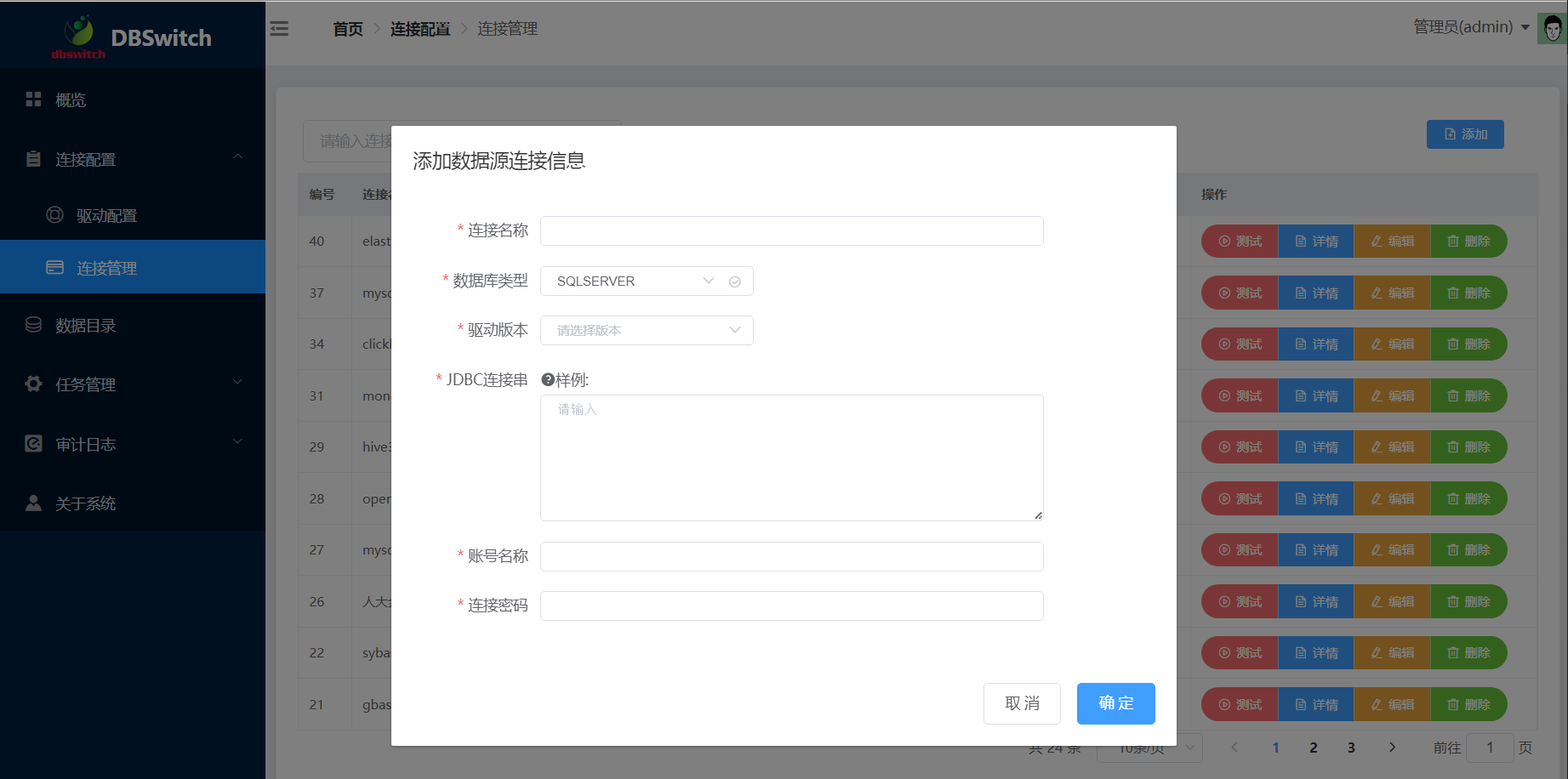Click the admin user avatar
Screen dimensions: 1568x779
point(1552,29)
